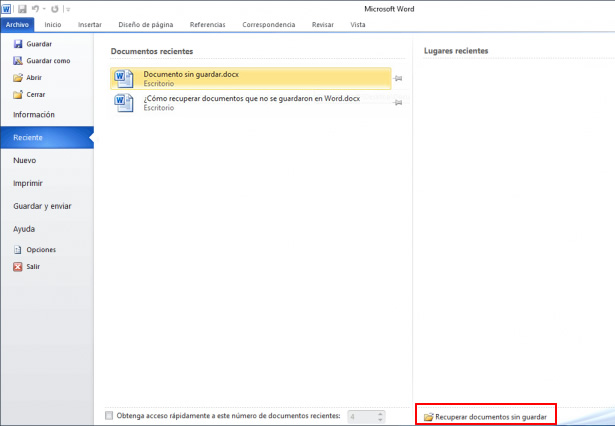Click the Save icon in quick access toolbar

click(22, 9)
